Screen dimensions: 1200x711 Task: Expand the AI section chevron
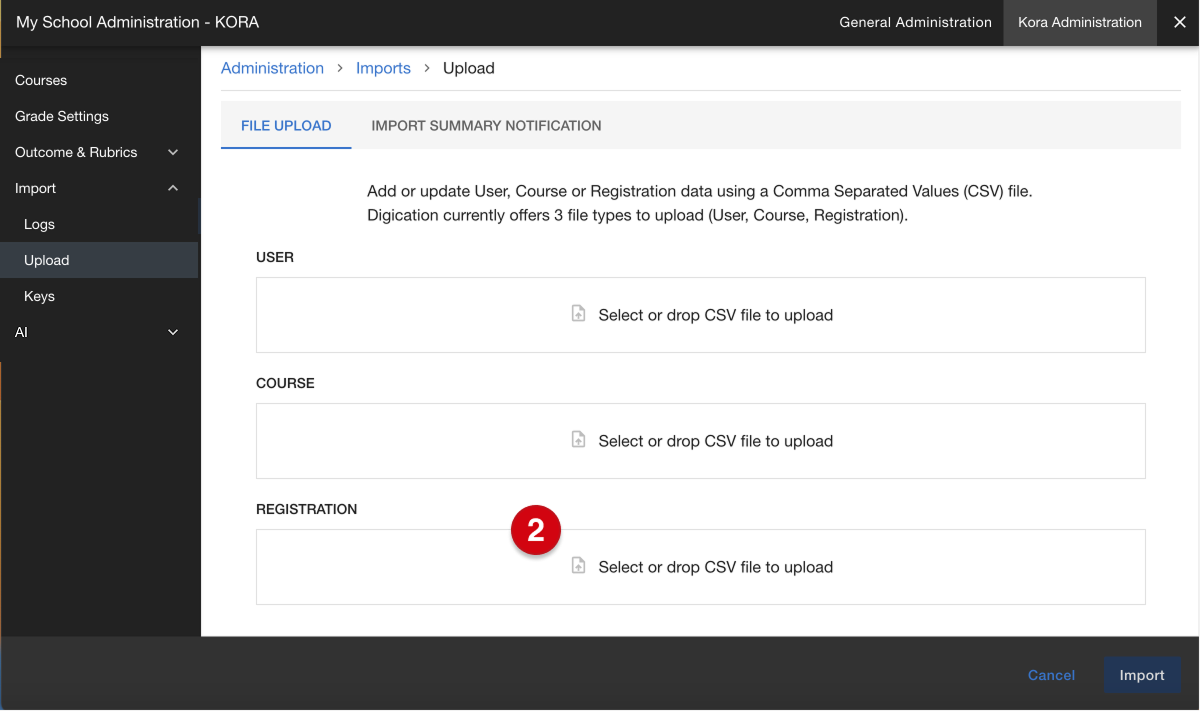tap(173, 332)
